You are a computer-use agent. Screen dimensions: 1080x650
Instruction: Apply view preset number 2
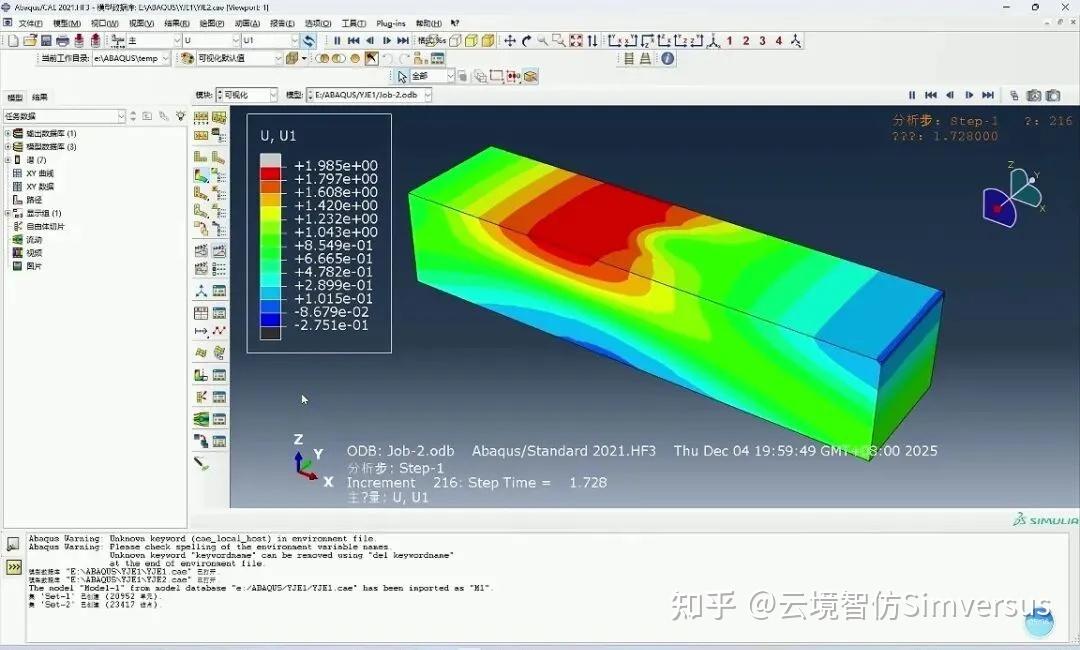746,41
